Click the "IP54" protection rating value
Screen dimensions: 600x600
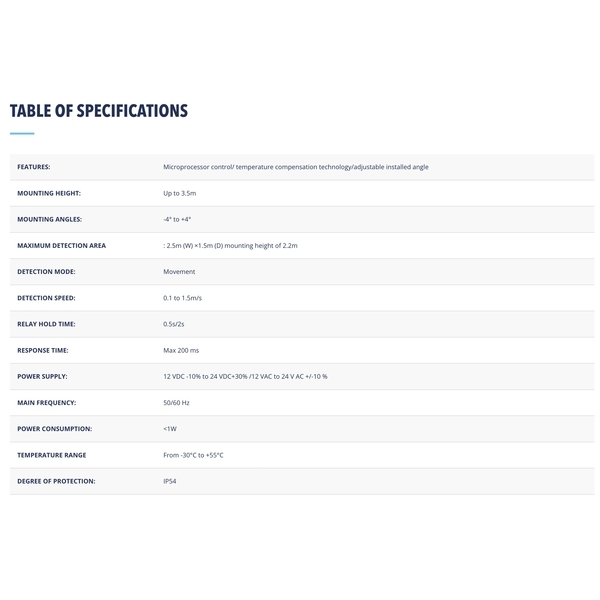(x=170, y=481)
